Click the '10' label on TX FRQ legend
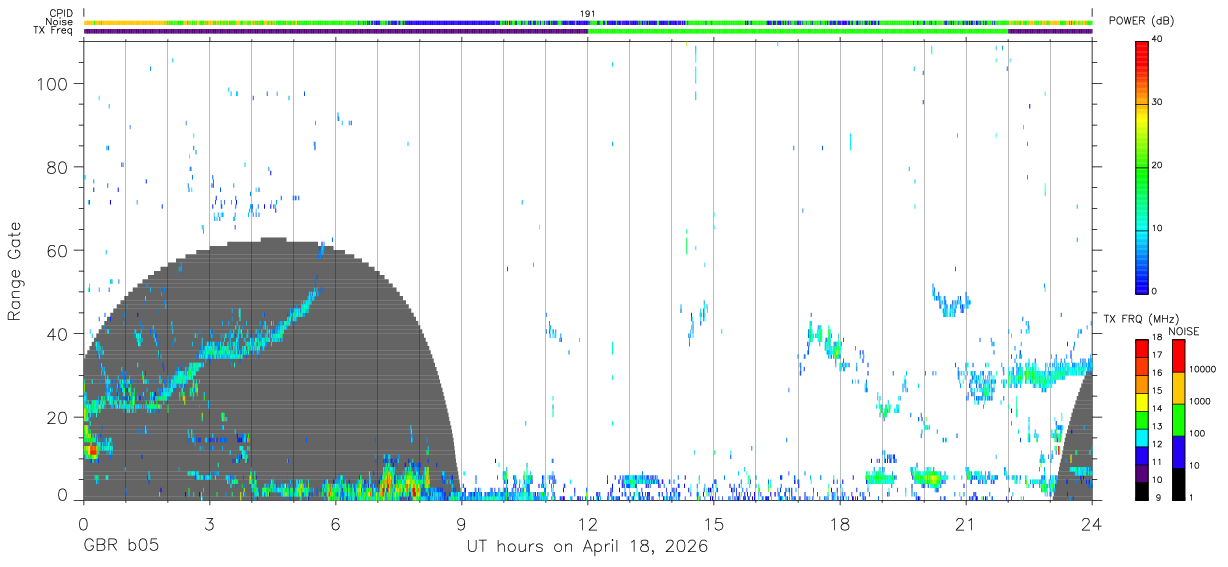The image size is (1228, 567). 1156,481
